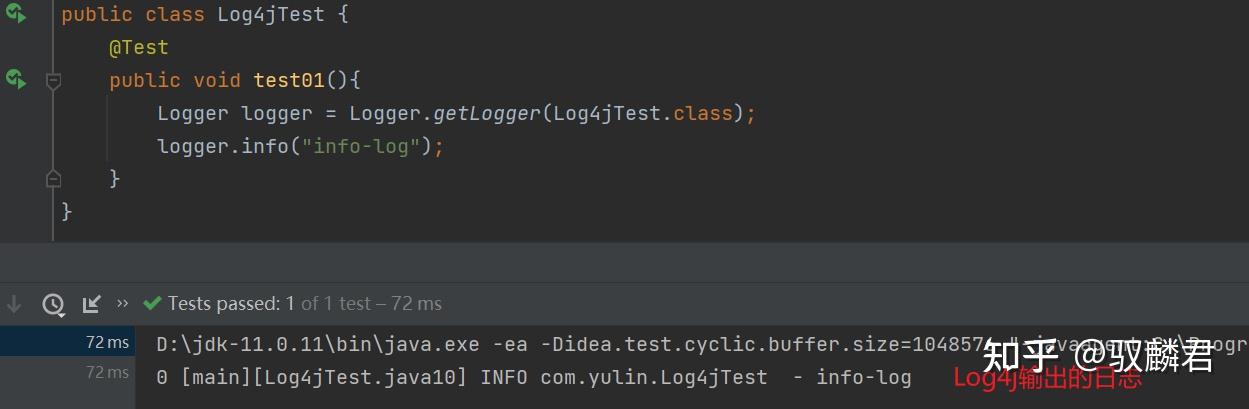Collapse test01 method with fold marker
The width and height of the screenshot is (1249, 409).
click(x=54, y=81)
